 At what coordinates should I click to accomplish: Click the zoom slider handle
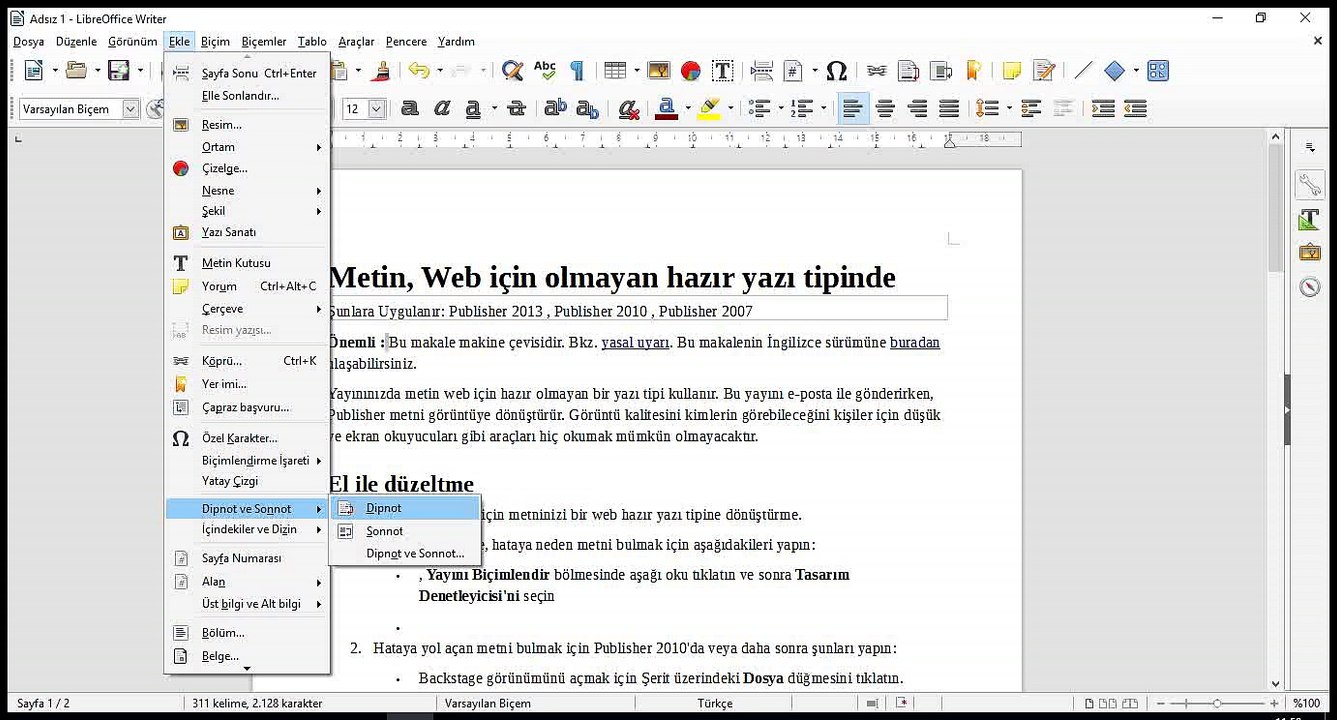(x=1217, y=703)
